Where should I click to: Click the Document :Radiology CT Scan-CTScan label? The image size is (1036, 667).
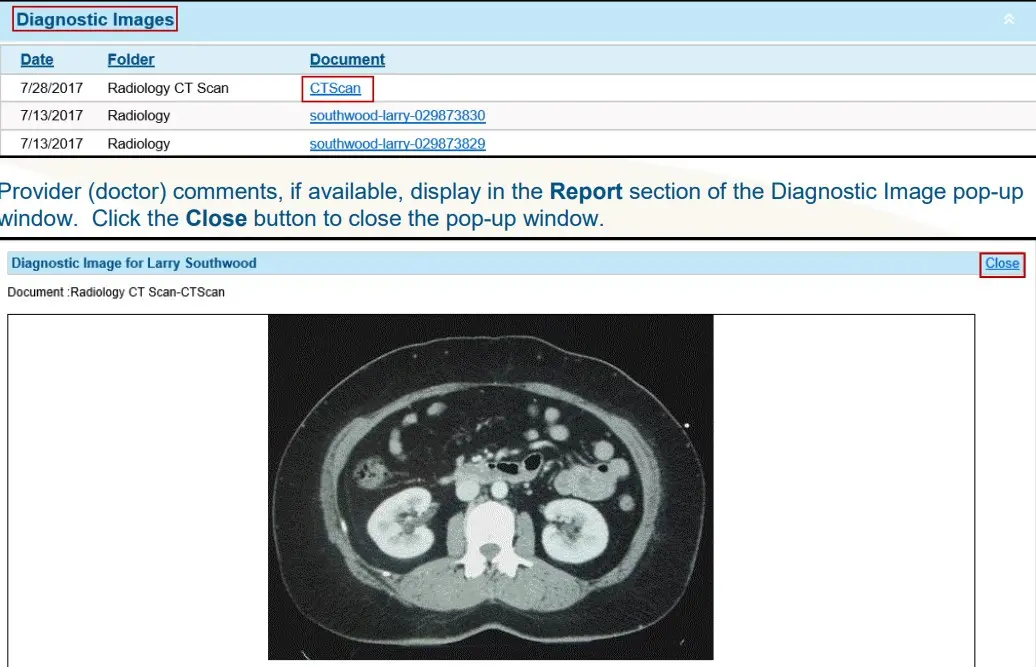click(x=116, y=292)
